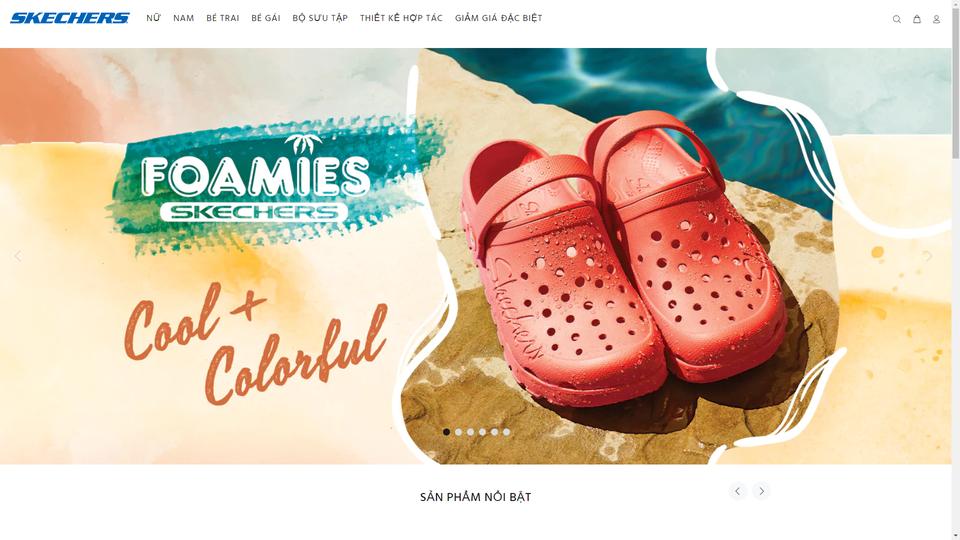The image size is (960, 540).
Task: Expand the BỘ SƯU TẬP menu
Action: [x=320, y=18]
